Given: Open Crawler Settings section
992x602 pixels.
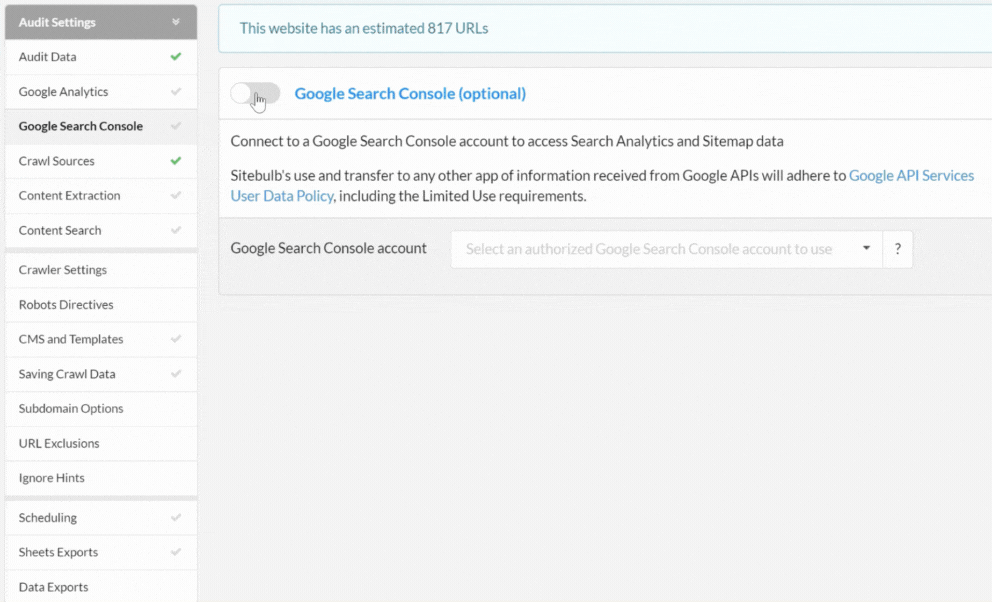Looking at the screenshot, I should (x=101, y=270).
